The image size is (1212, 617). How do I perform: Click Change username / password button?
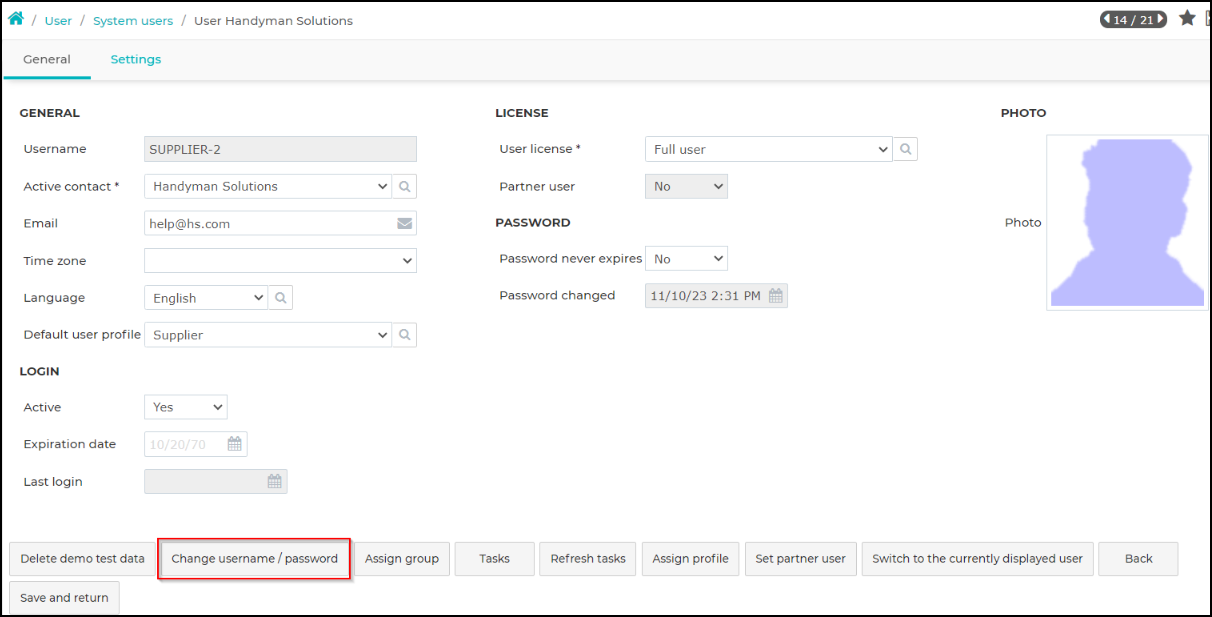(255, 559)
